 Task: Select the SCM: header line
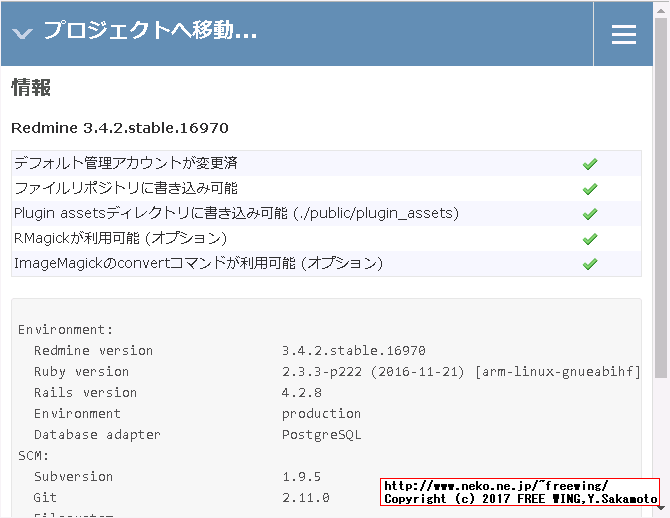(x=33, y=455)
